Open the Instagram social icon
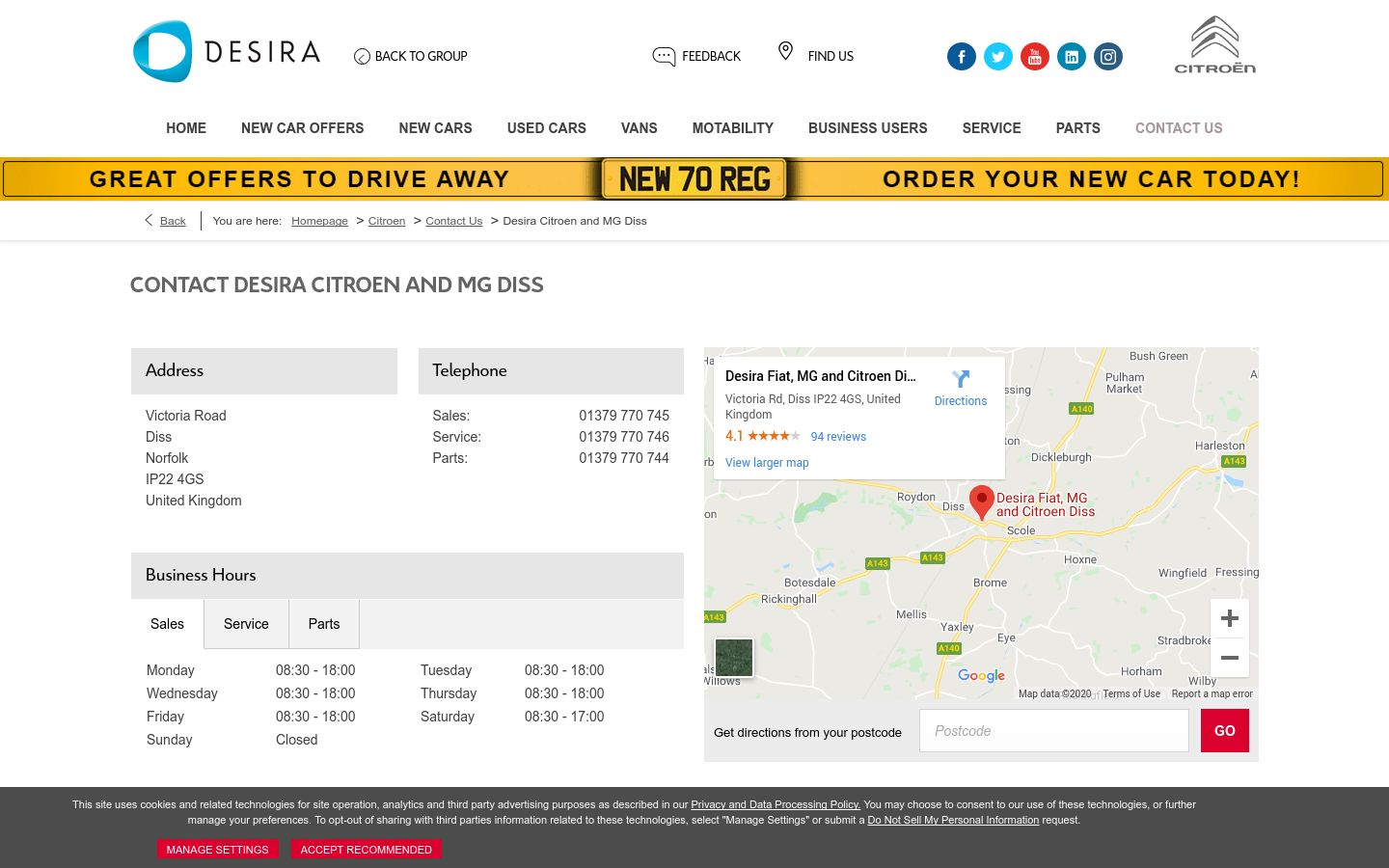The image size is (1389, 868). [x=1107, y=57]
